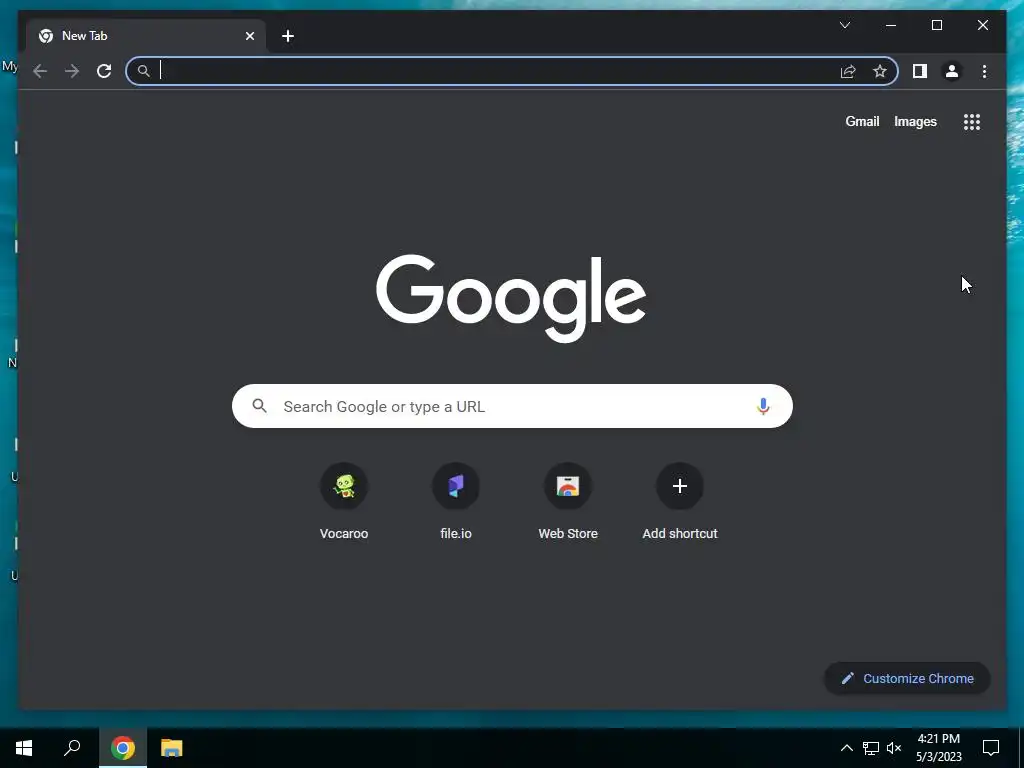Bookmark this tab with the star icon

pyautogui.click(x=880, y=71)
